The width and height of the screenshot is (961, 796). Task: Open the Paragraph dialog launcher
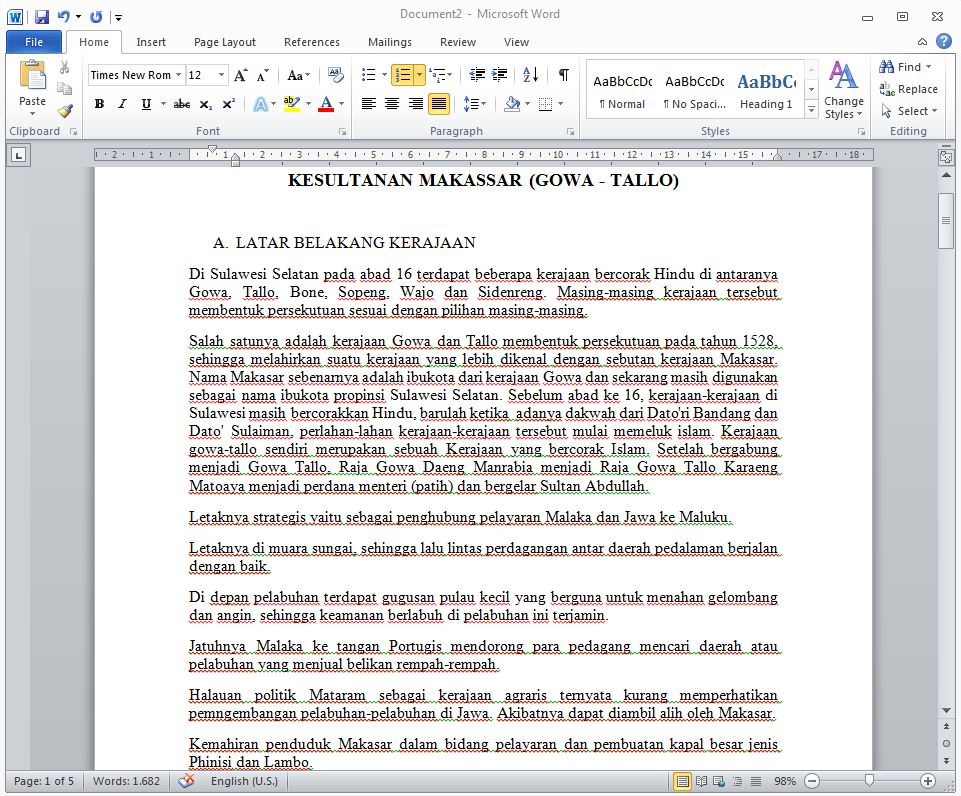(571, 132)
